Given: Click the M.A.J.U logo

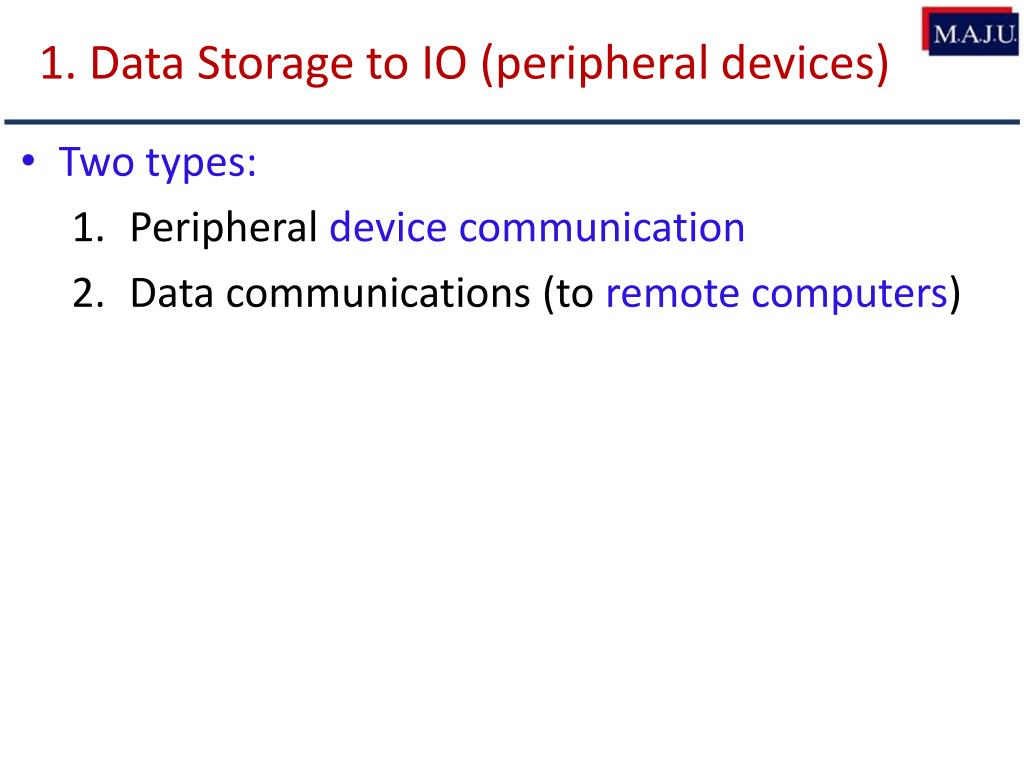Looking at the screenshot, I should click(970, 31).
